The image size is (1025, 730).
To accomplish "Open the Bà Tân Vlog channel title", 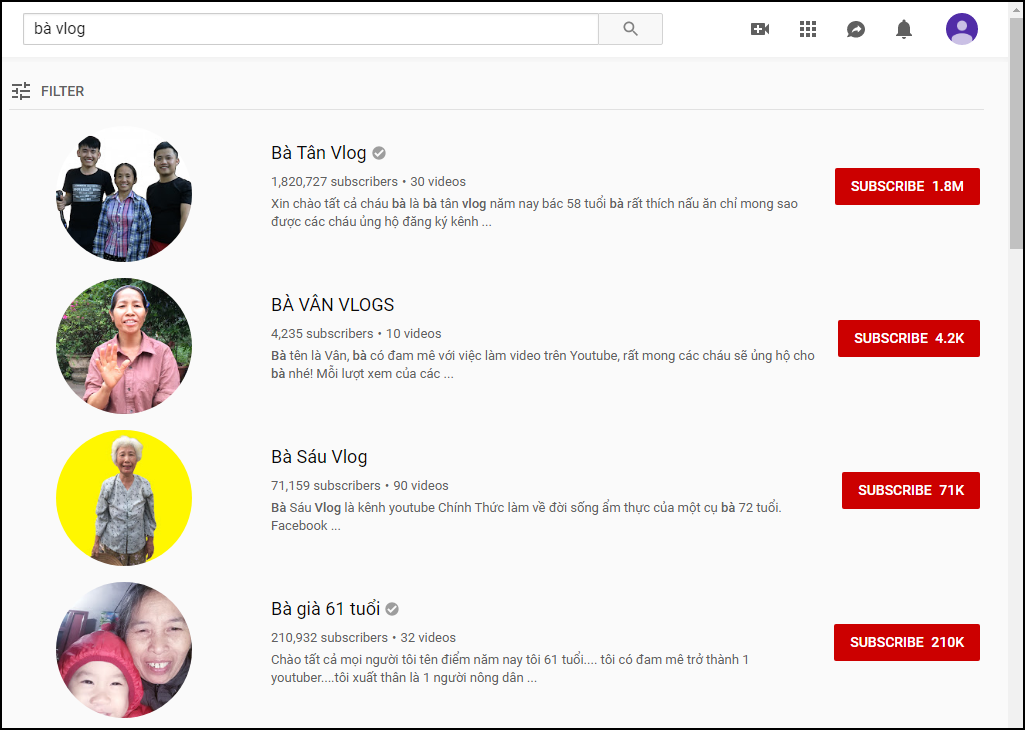I will (319, 153).
